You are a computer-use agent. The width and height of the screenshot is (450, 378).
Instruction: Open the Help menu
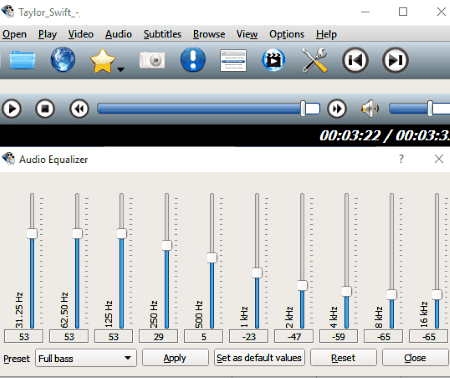[326, 34]
